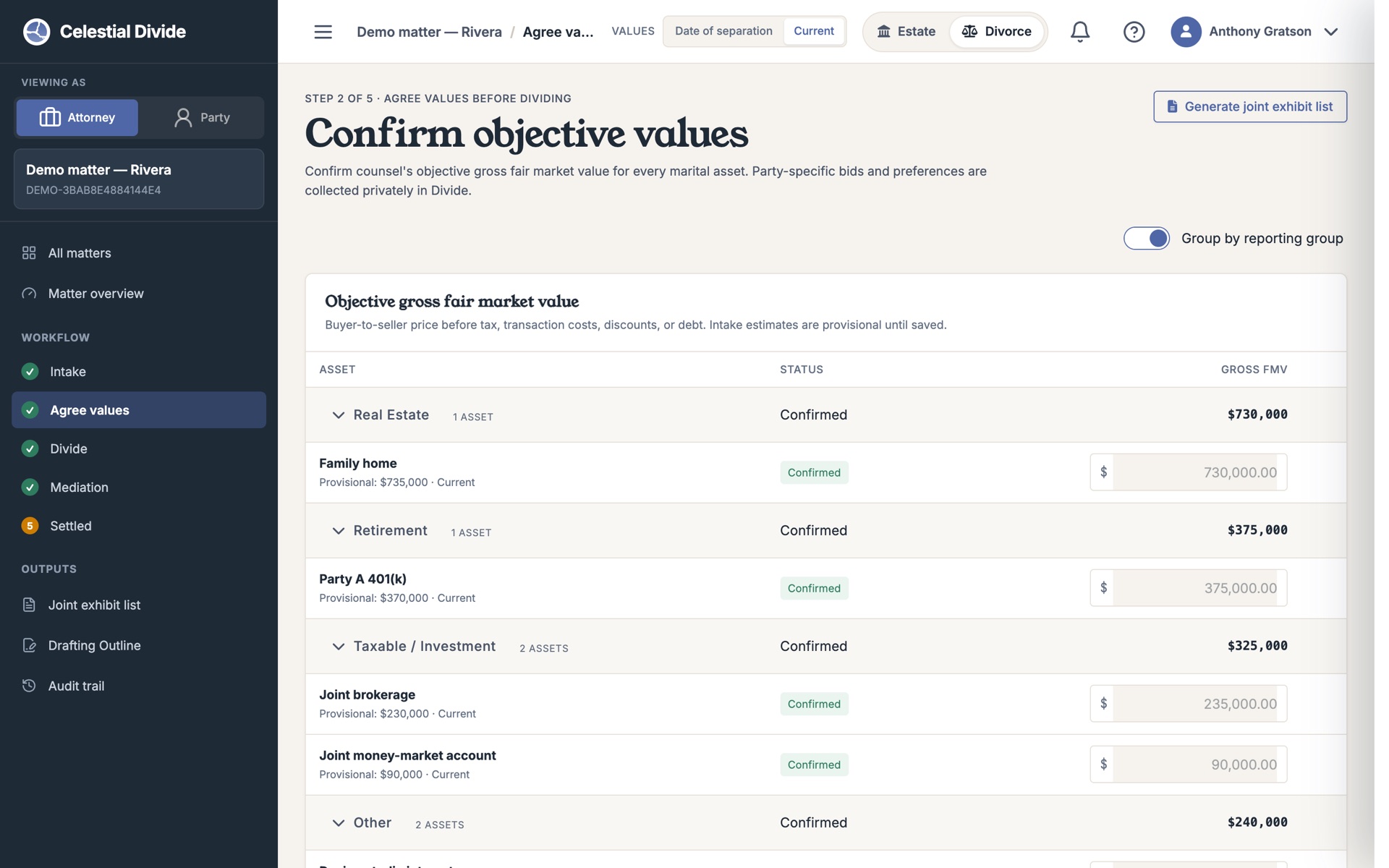Select Current values option
The height and width of the screenshot is (868, 1389).
[x=814, y=31]
